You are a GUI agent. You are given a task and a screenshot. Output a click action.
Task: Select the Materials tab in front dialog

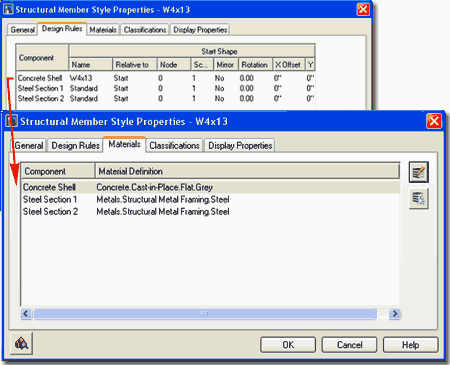(124, 144)
